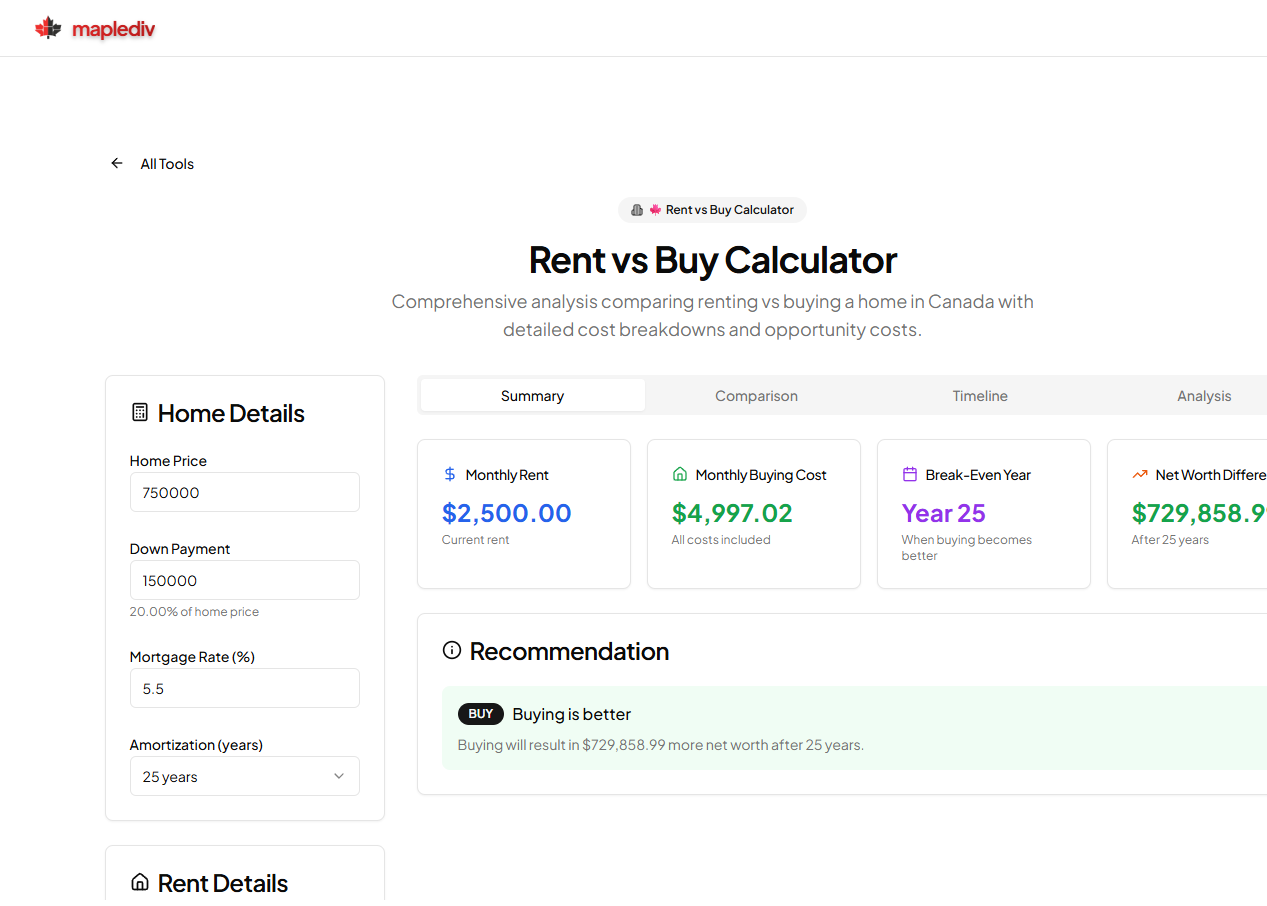
Task: Click the trending arrow icon on Net Worth card
Action: click(1140, 474)
